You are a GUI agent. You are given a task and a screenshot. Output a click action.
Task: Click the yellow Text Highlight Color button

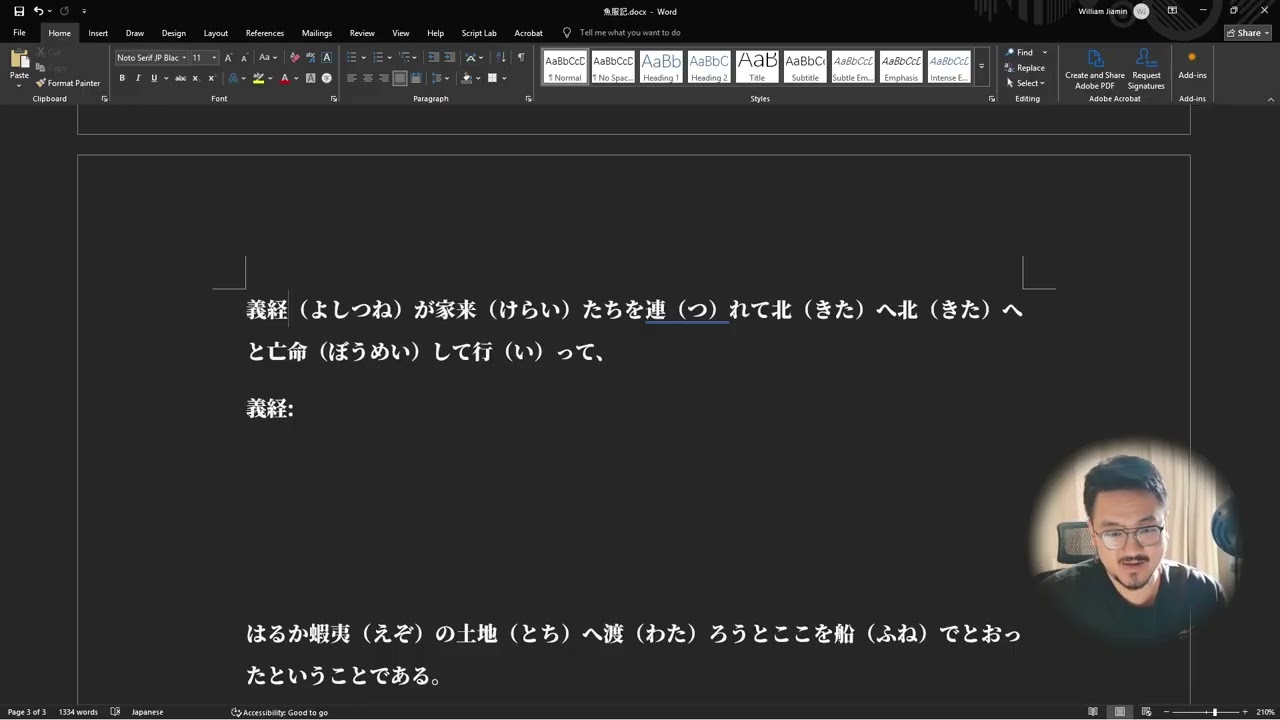point(258,78)
